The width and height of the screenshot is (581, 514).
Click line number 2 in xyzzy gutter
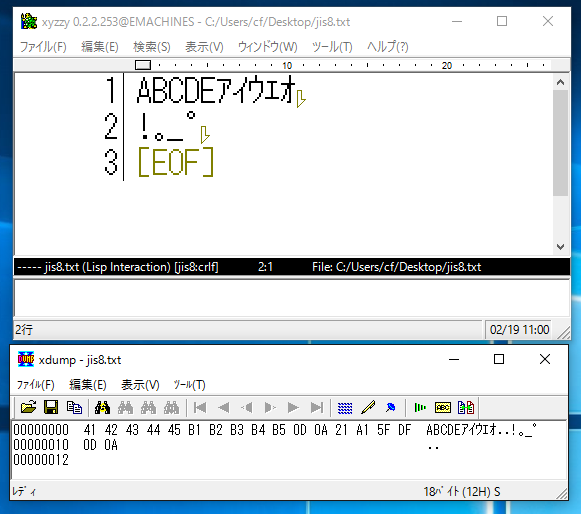tap(111, 126)
